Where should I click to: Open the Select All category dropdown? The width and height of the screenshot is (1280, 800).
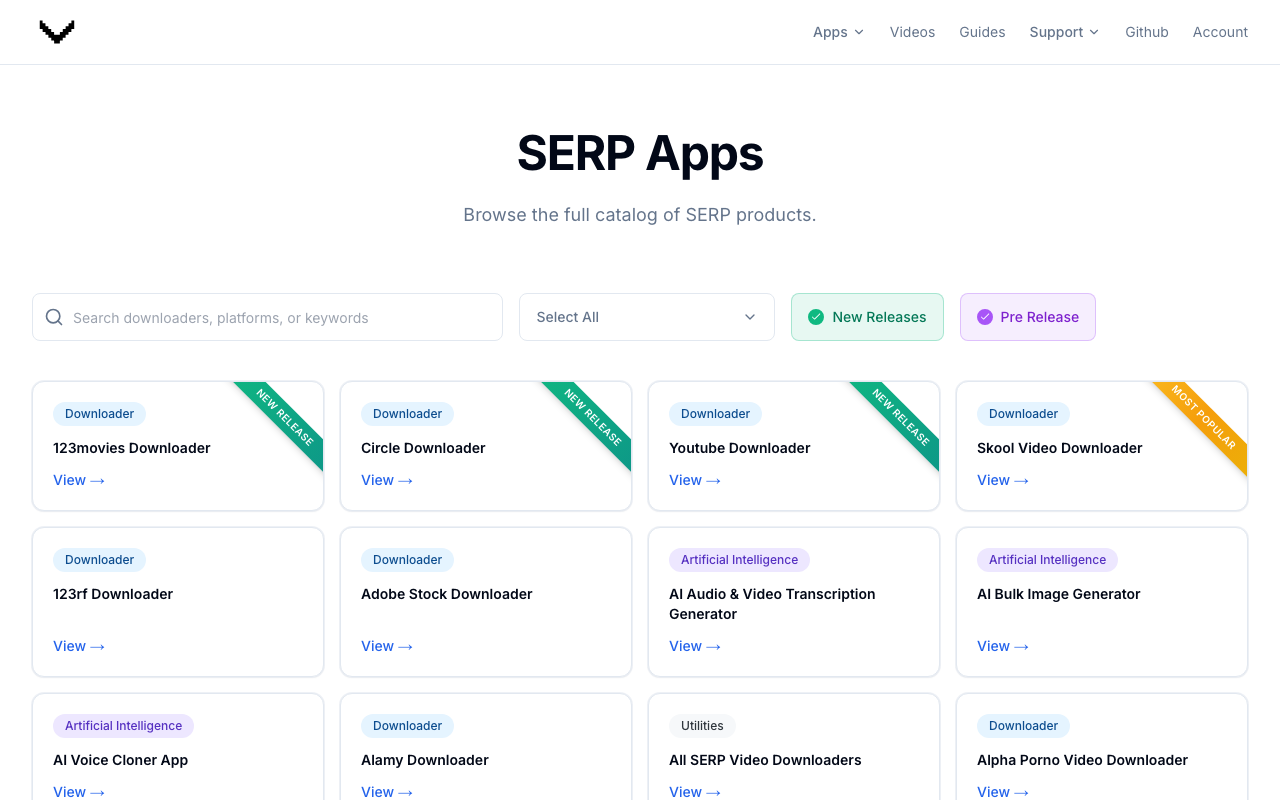tap(647, 317)
